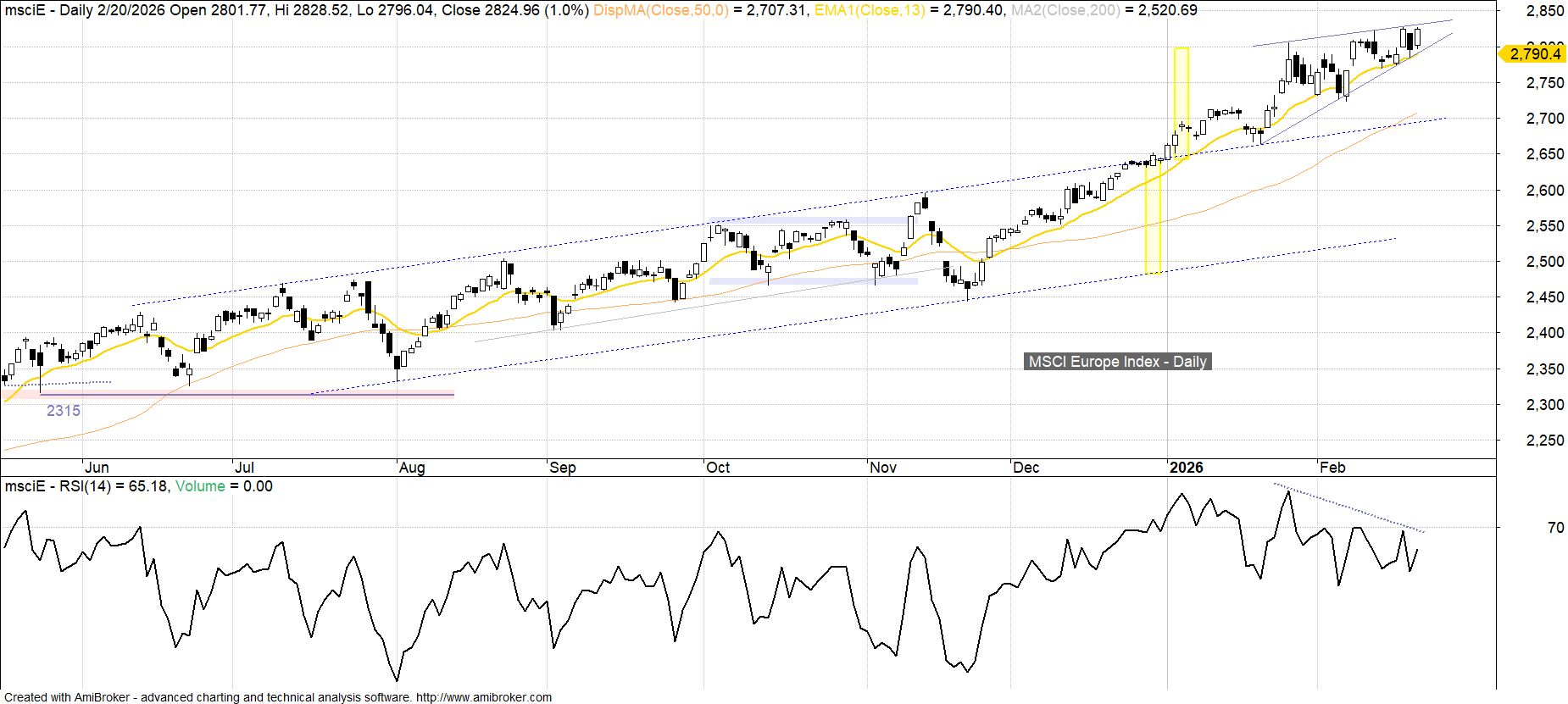The image size is (1568, 704).
Task: Click the yellow 2,790.4 price tag
Action: (x=1533, y=54)
